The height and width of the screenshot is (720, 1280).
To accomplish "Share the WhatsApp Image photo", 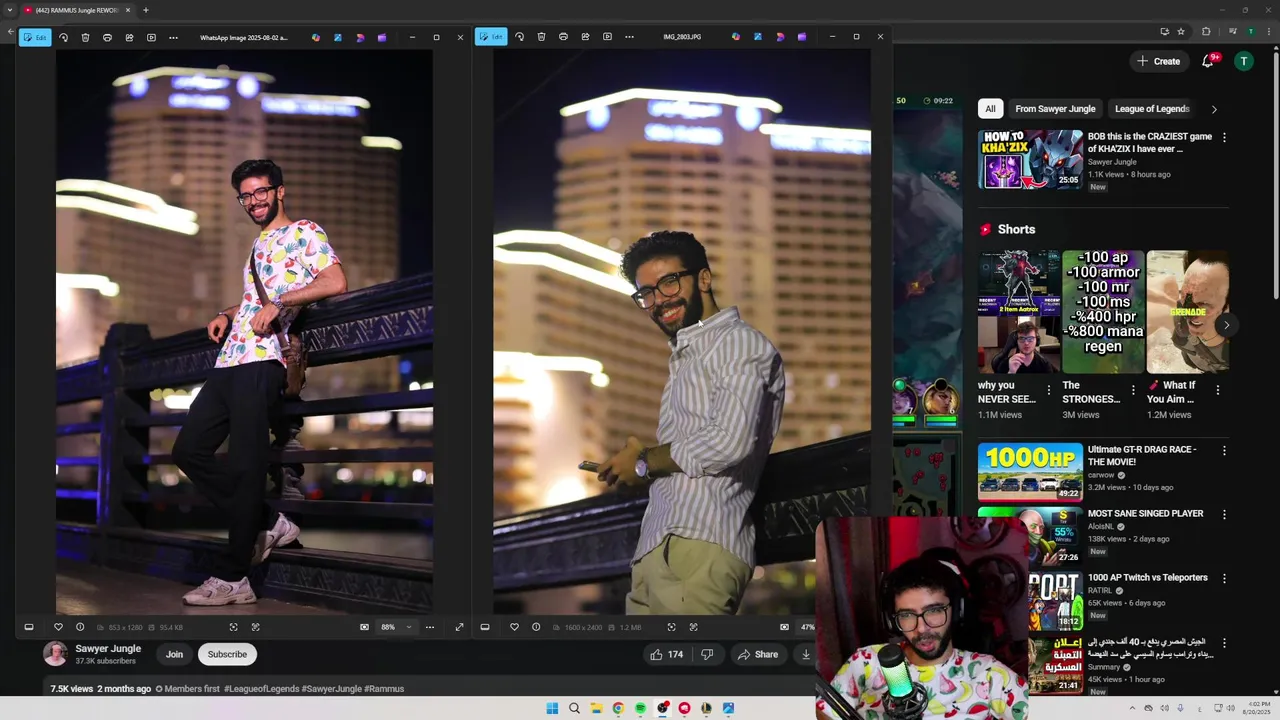I will [129, 37].
